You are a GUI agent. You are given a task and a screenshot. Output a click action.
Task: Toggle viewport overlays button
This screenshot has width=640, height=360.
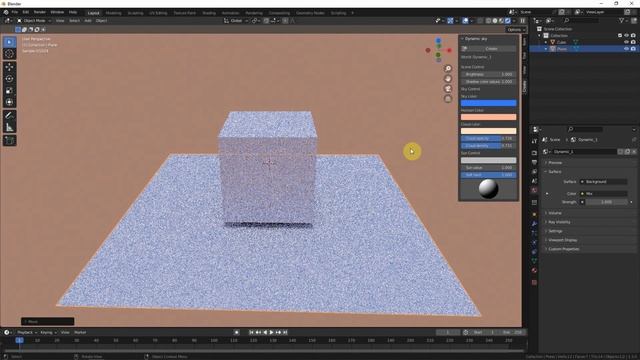(465, 20)
